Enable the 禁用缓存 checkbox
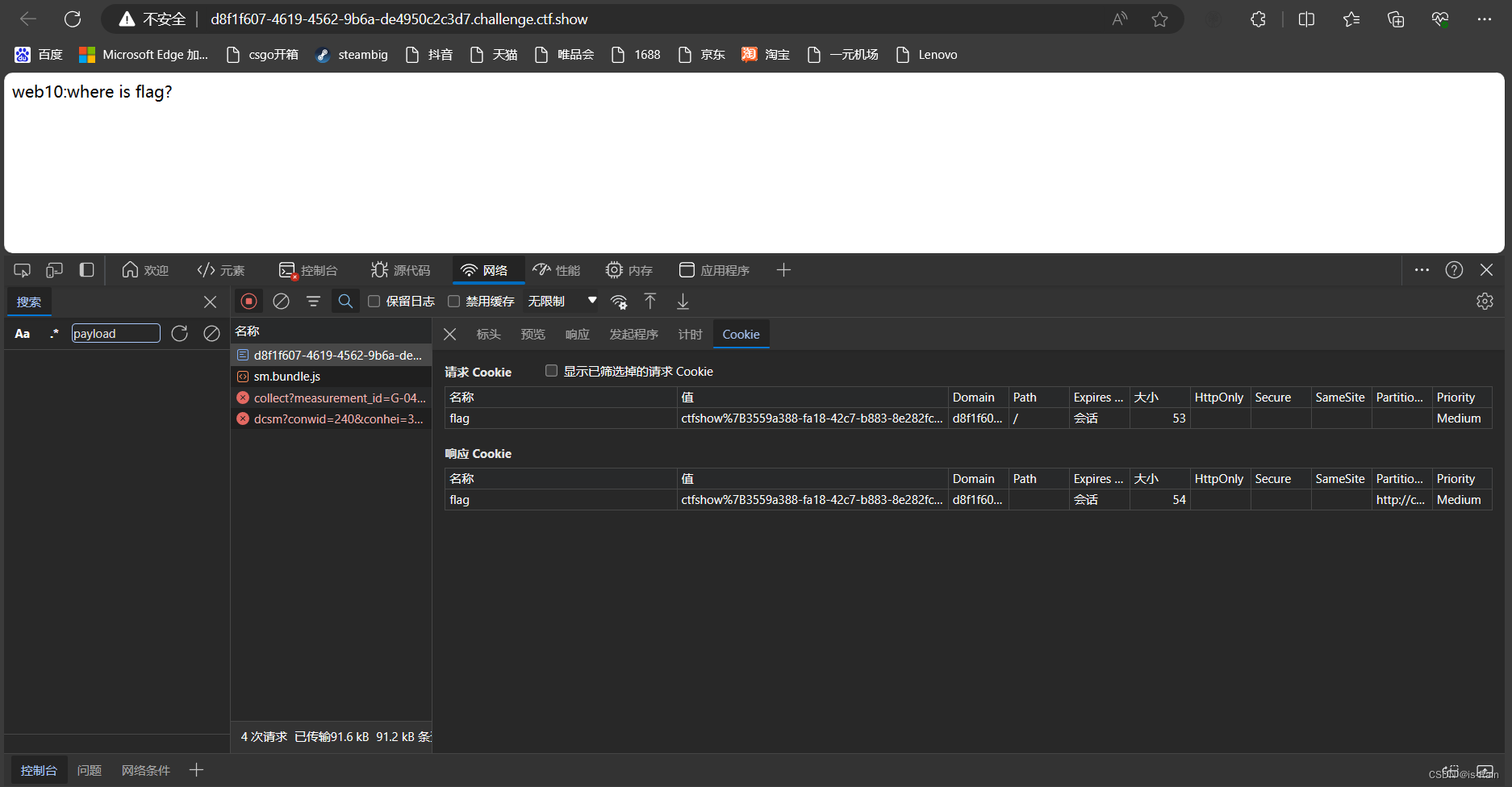This screenshot has width=1512, height=787. [x=454, y=301]
